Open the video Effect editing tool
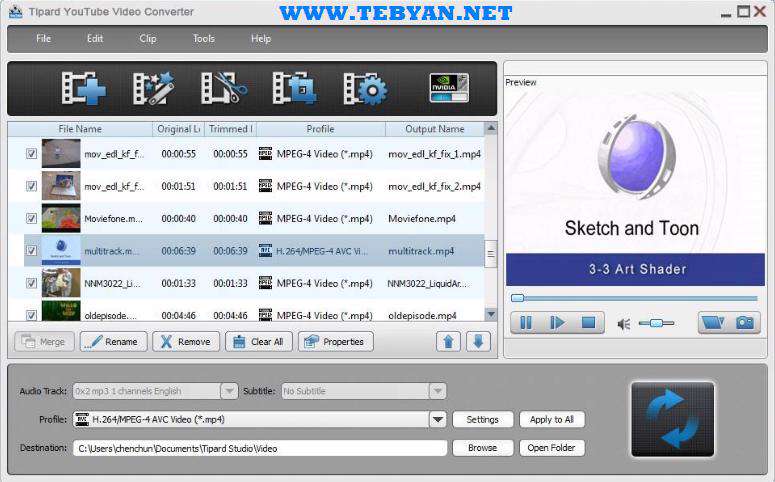This screenshot has width=775, height=482. click(153, 88)
